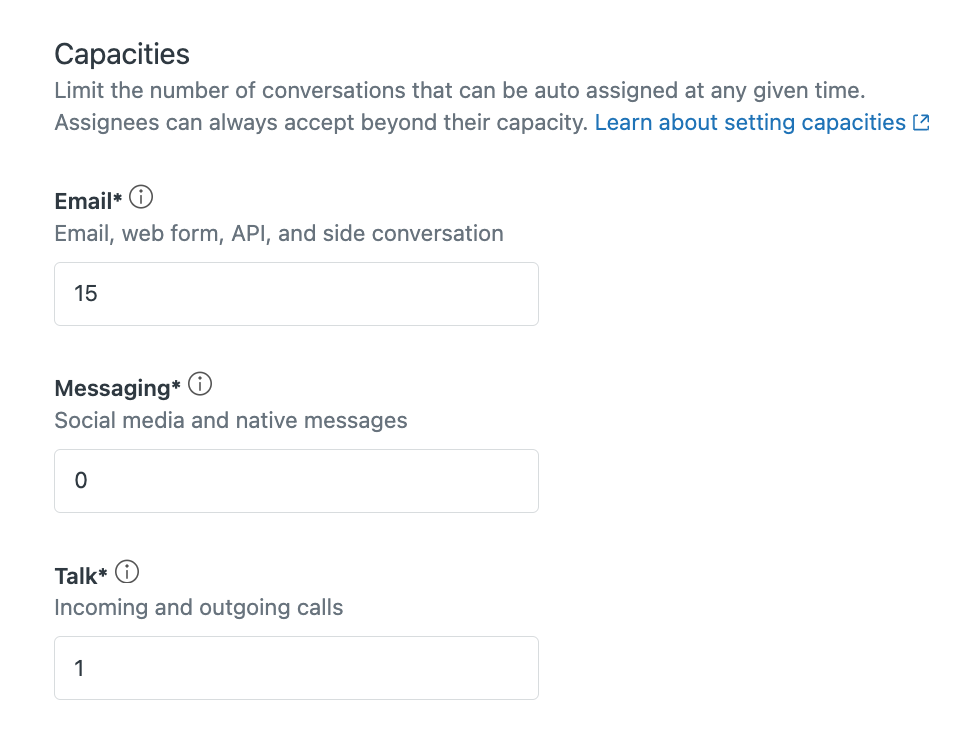Click the Email field label

click(83, 201)
